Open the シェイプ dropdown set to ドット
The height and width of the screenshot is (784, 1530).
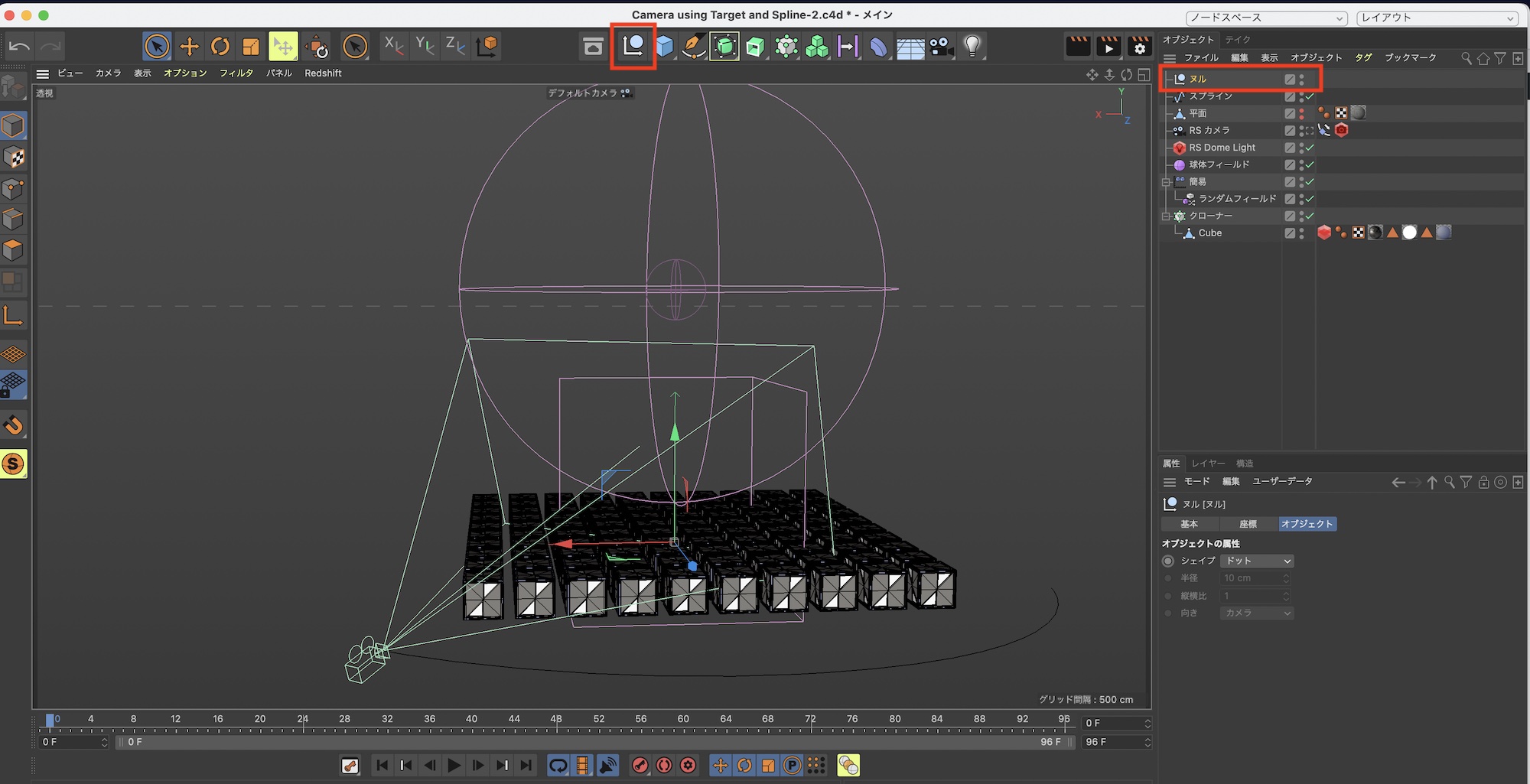(1257, 561)
